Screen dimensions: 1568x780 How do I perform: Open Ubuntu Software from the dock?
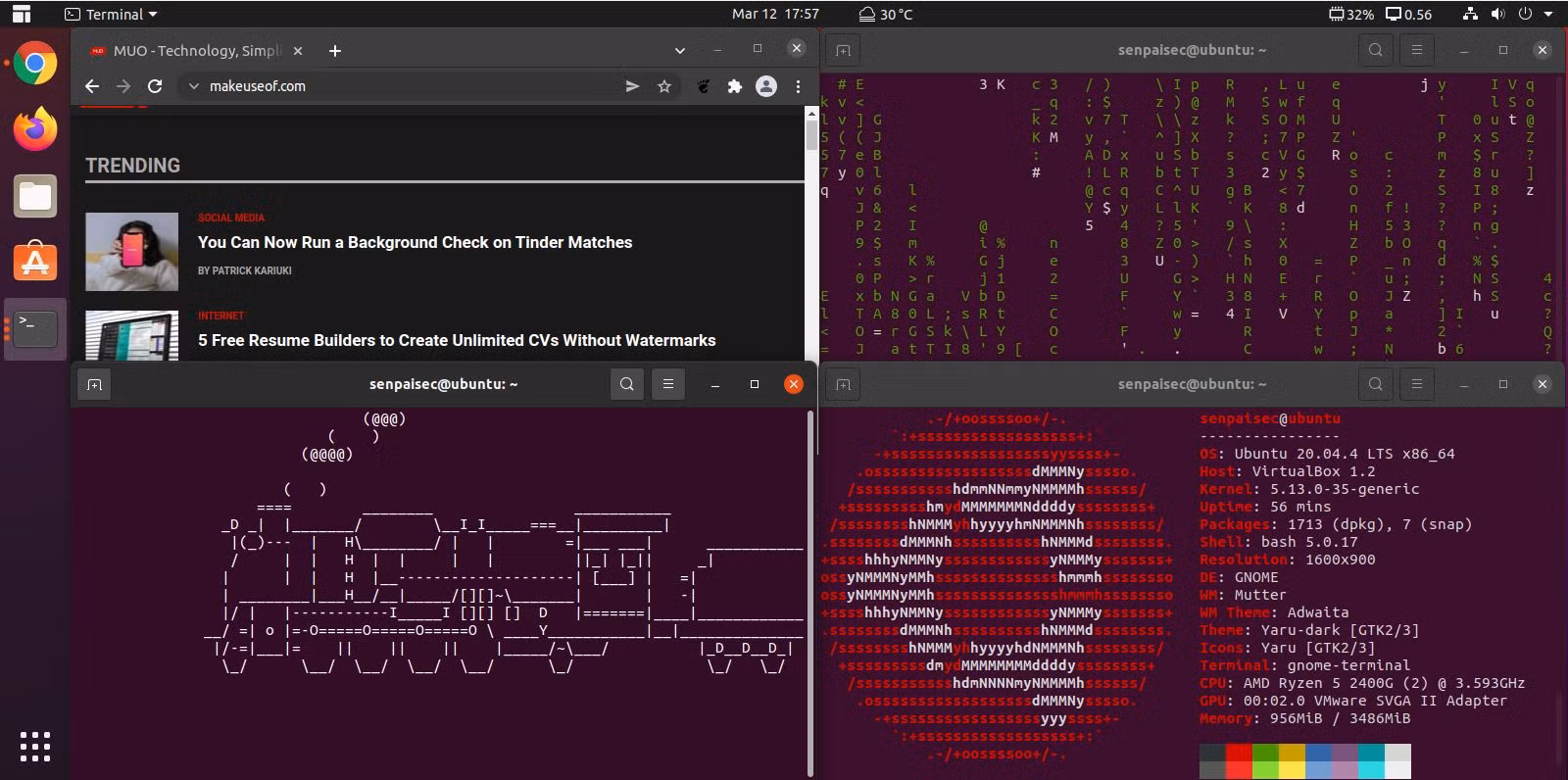(x=35, y=263)
